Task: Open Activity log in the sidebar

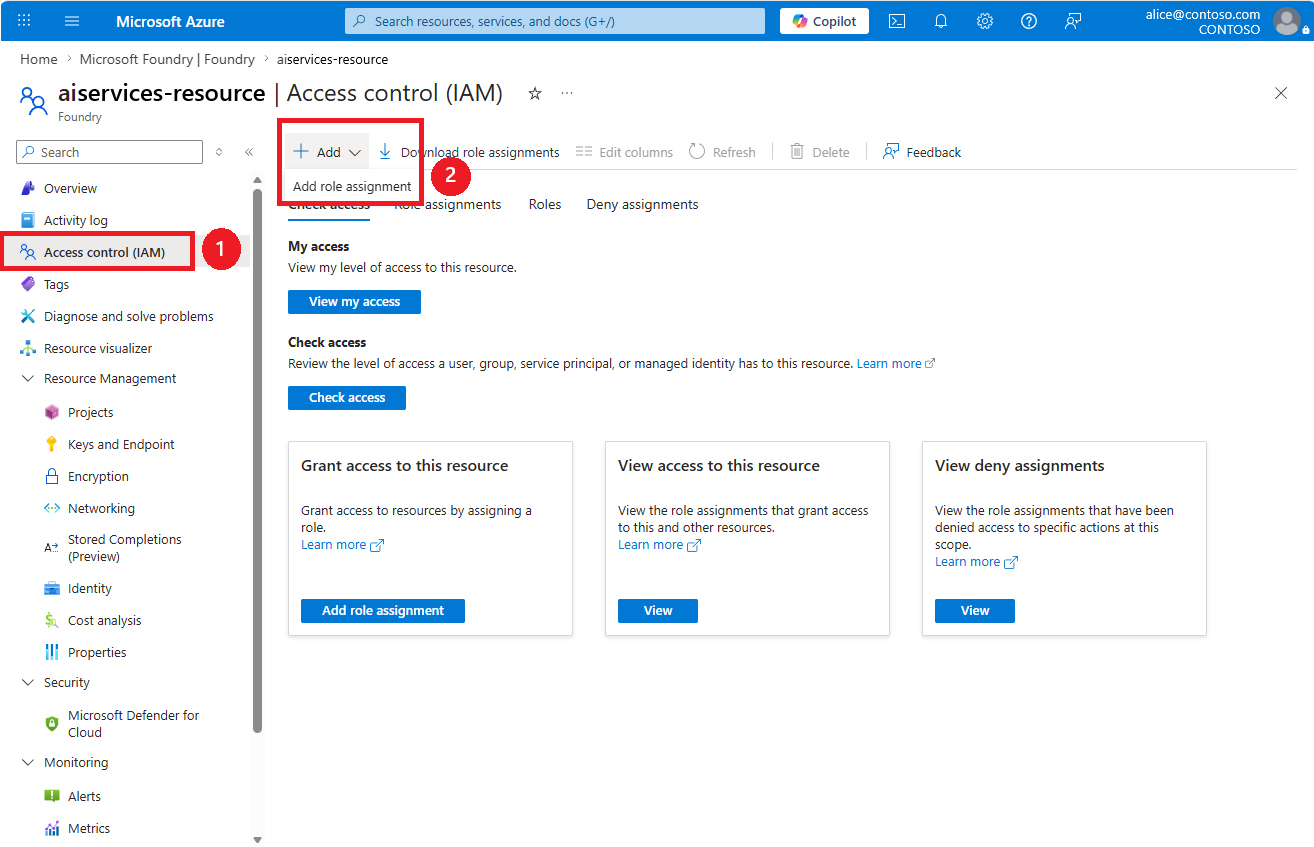Action: [x=76, y=220]
